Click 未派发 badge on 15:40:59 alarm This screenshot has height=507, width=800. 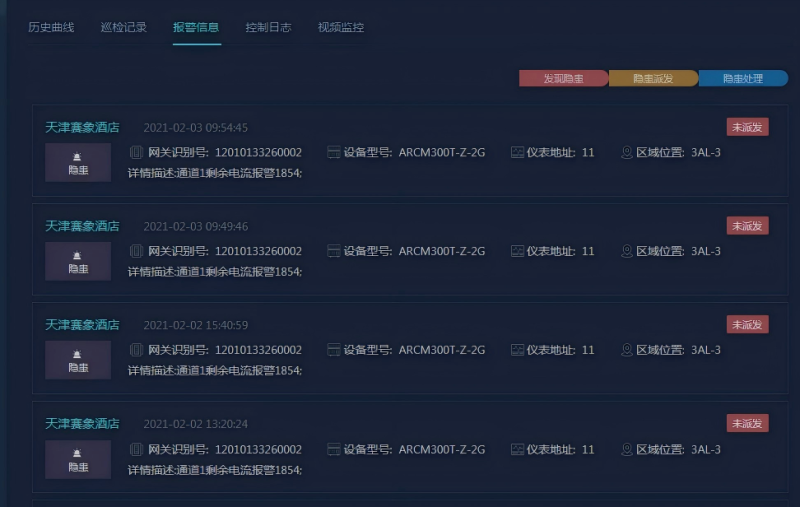[747, 324]
